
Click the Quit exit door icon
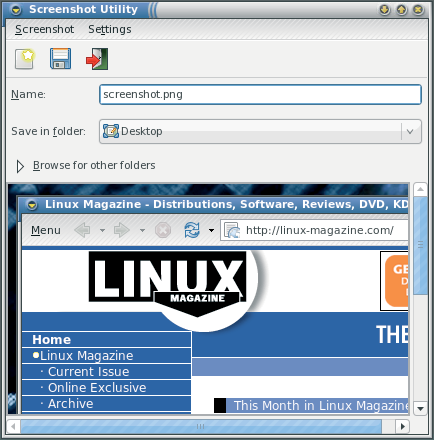click(x=97, y=59)
